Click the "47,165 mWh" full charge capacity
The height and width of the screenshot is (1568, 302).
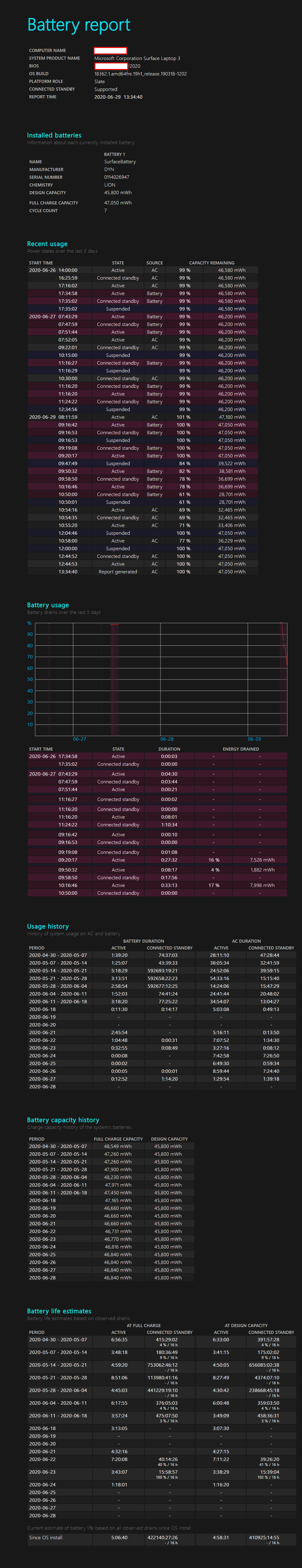[x=118, y=1200]
